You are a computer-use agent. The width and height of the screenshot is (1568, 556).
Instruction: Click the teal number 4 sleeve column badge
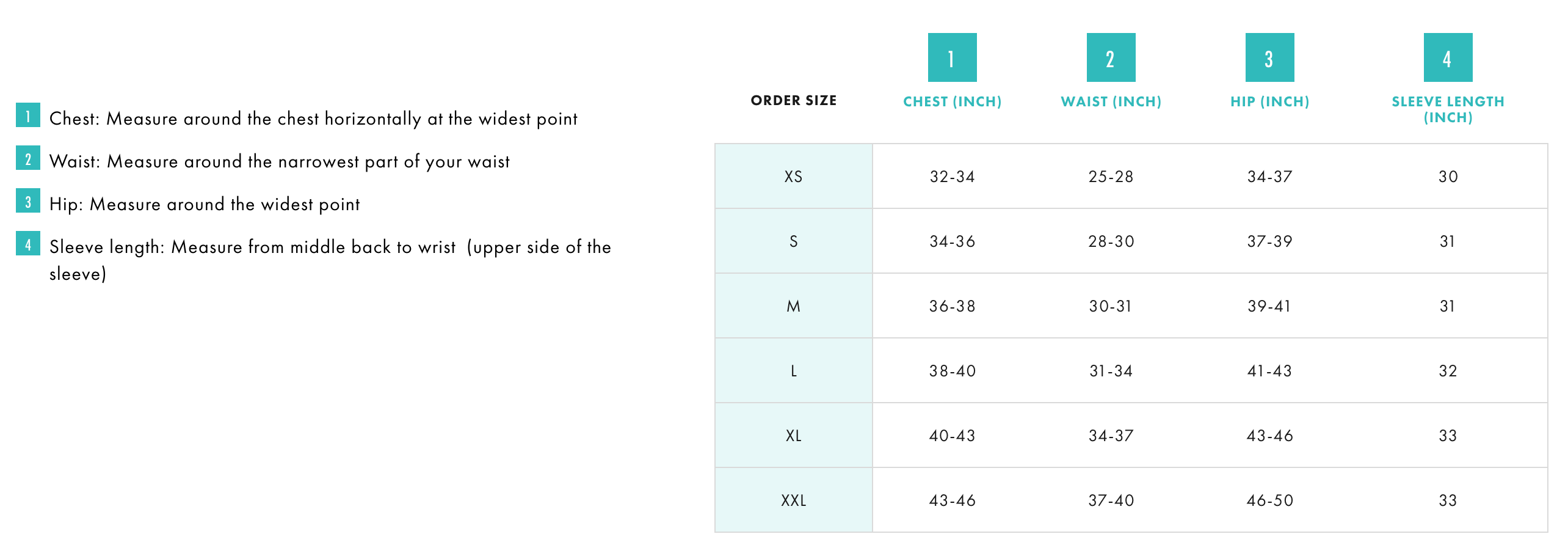[1448, 57]
